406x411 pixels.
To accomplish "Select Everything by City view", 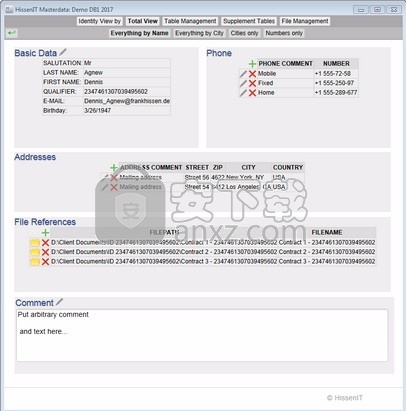I will click(199, 33).
